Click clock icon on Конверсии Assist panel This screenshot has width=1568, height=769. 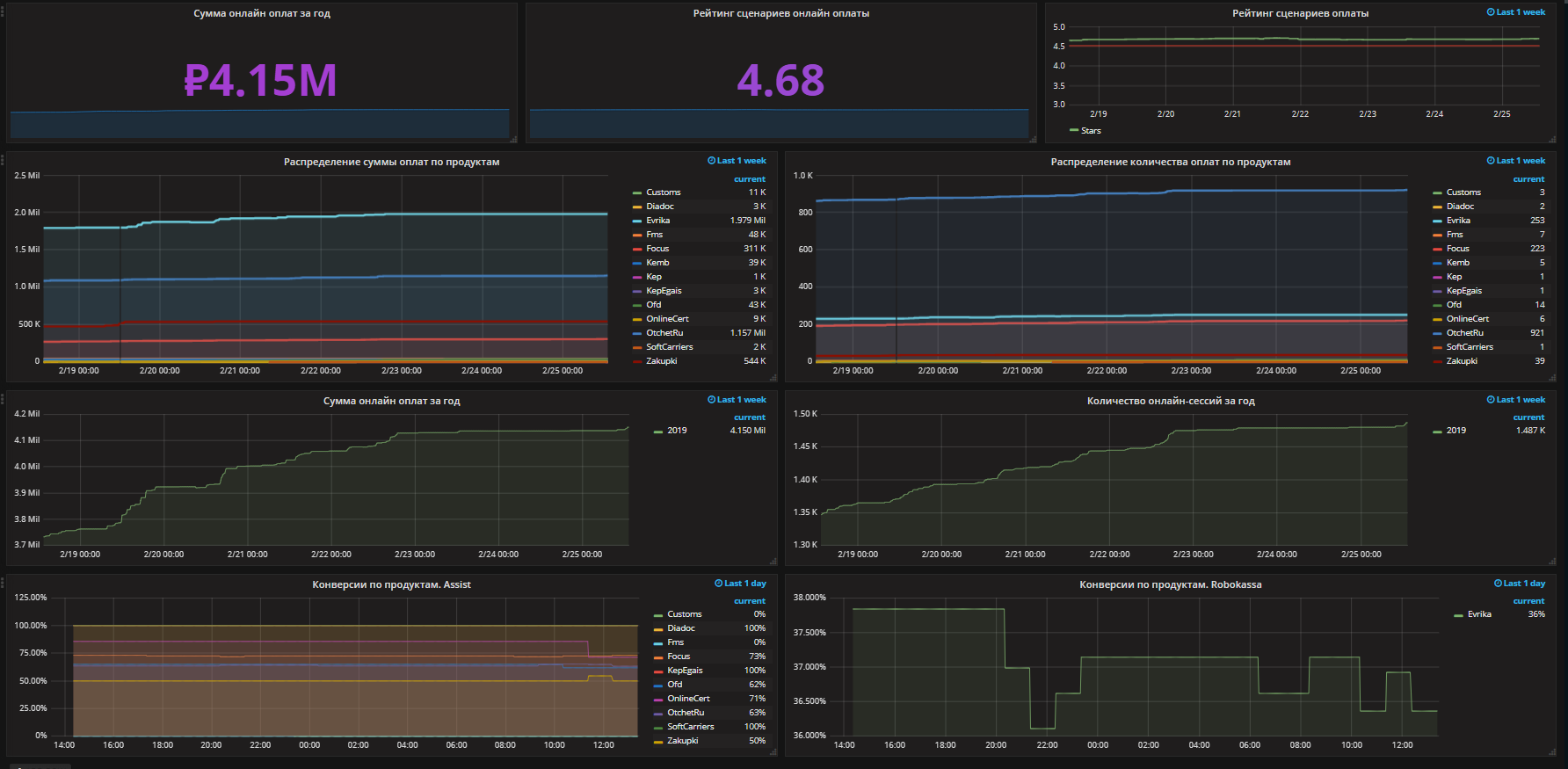(718, 584)
